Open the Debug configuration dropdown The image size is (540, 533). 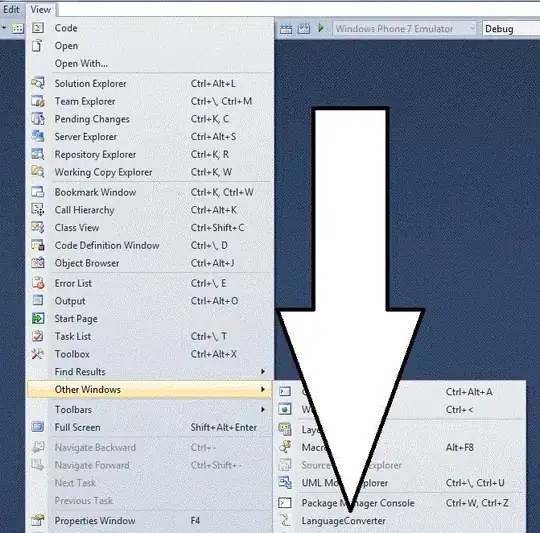[511, 29]
